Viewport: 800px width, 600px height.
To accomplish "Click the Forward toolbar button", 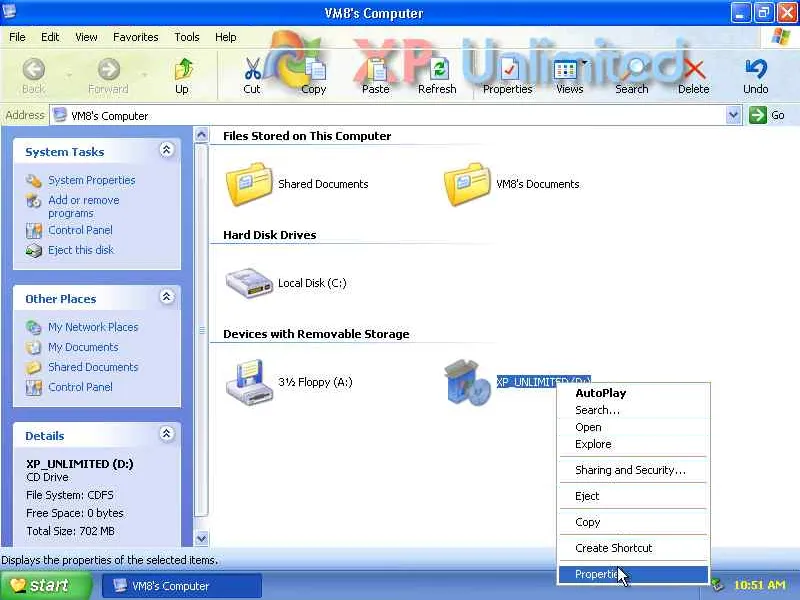I will [108, 76].
